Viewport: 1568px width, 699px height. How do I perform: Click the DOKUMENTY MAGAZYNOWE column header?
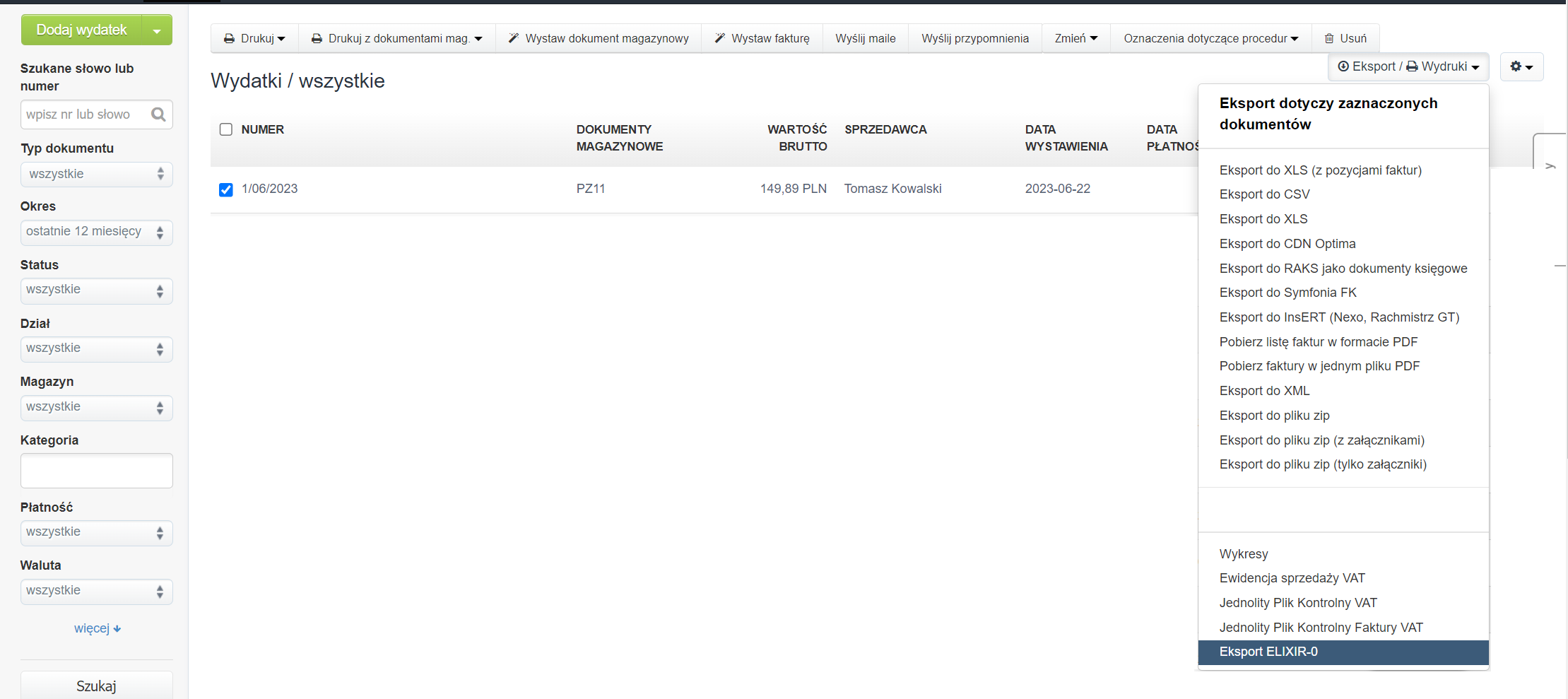620,138
